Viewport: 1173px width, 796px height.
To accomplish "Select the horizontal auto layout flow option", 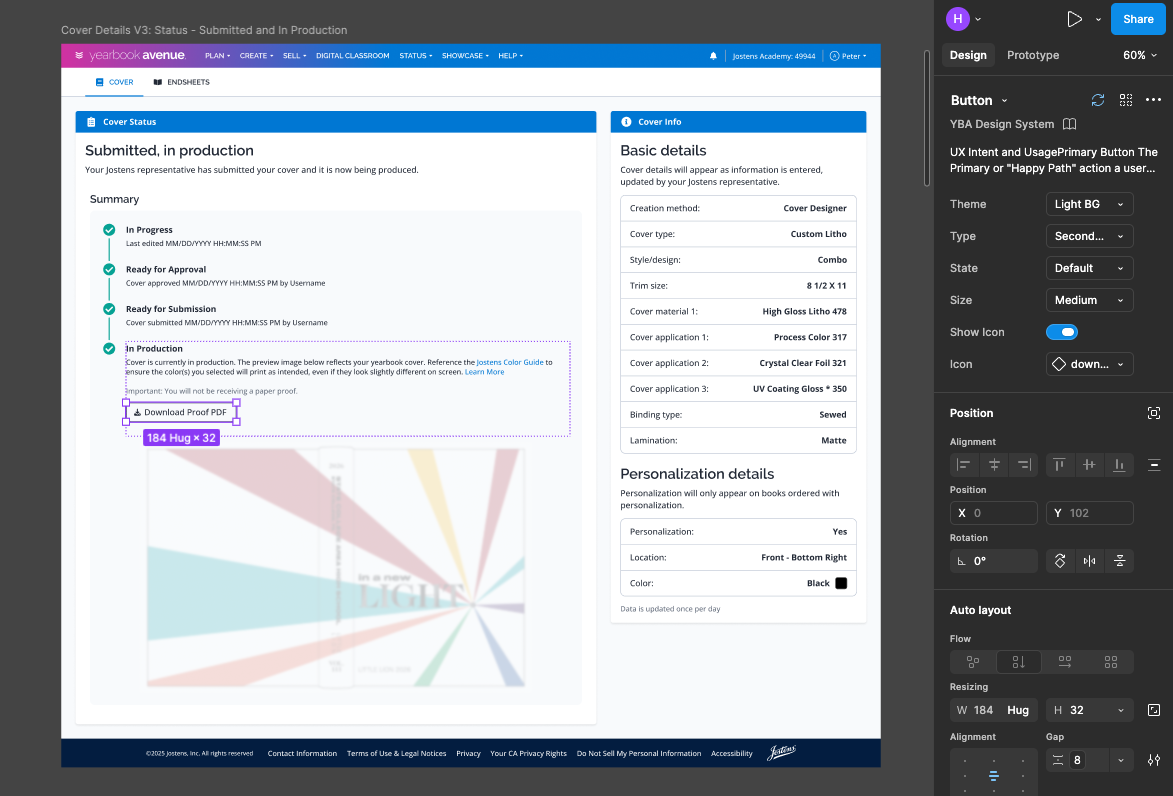I will (1065, 662).
